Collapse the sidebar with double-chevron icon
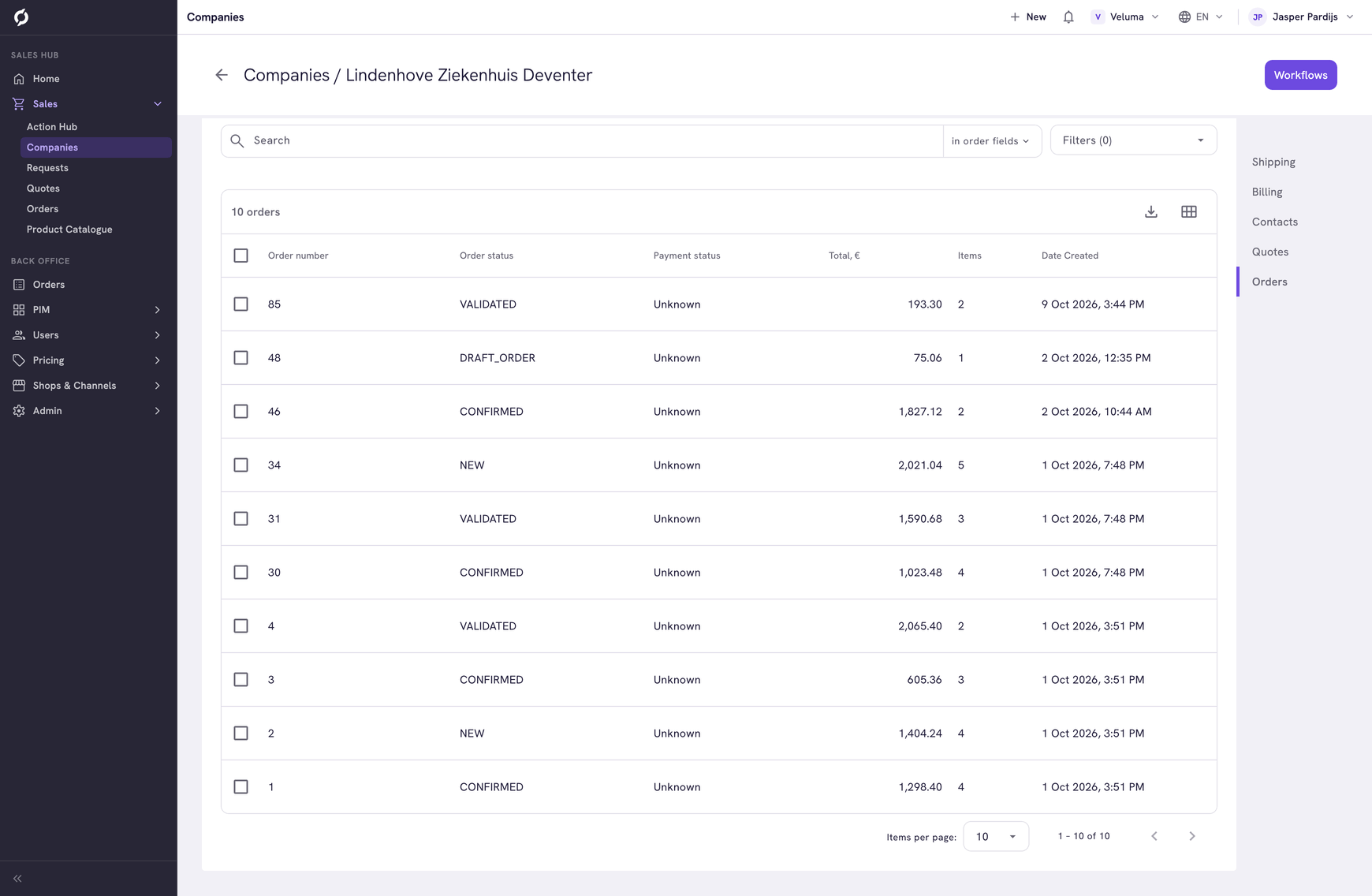This screenshot has height=896, width=1372. [17, 879]
